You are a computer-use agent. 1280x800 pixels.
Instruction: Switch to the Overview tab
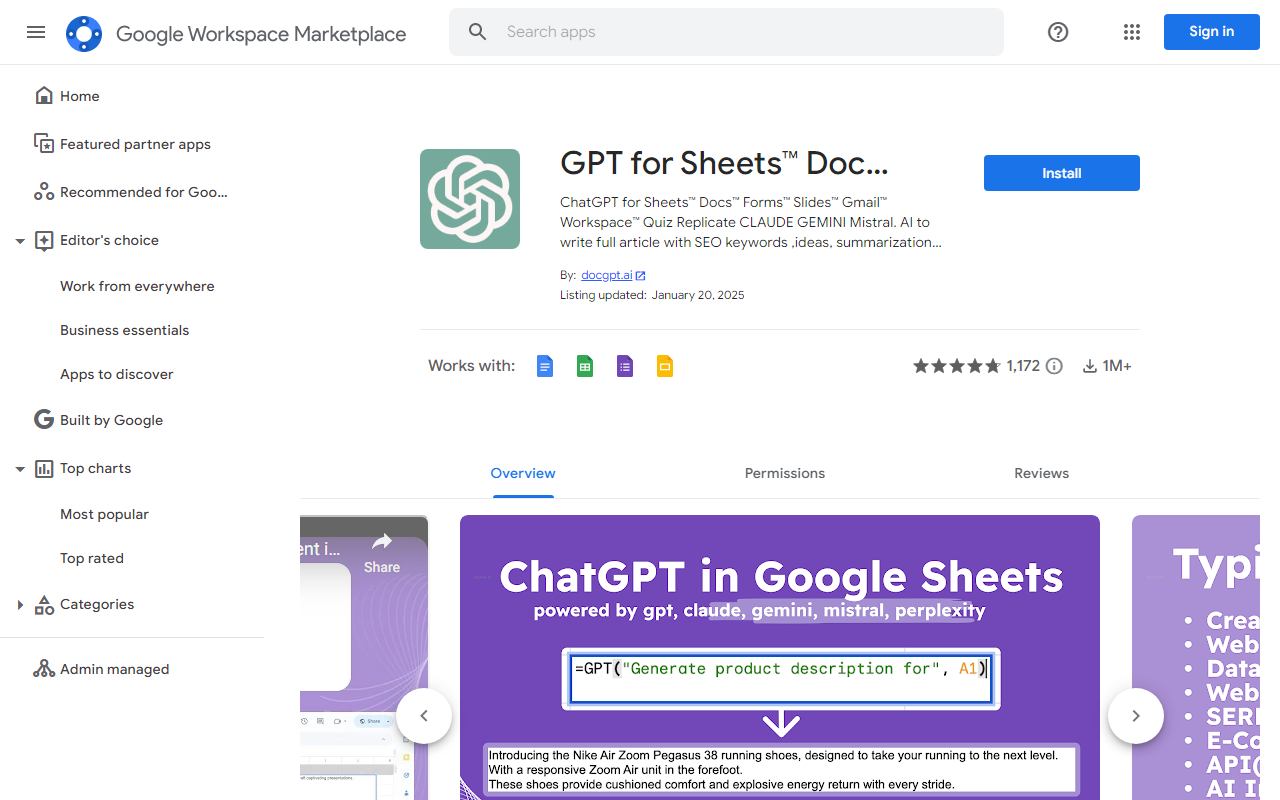coord(523,473)
